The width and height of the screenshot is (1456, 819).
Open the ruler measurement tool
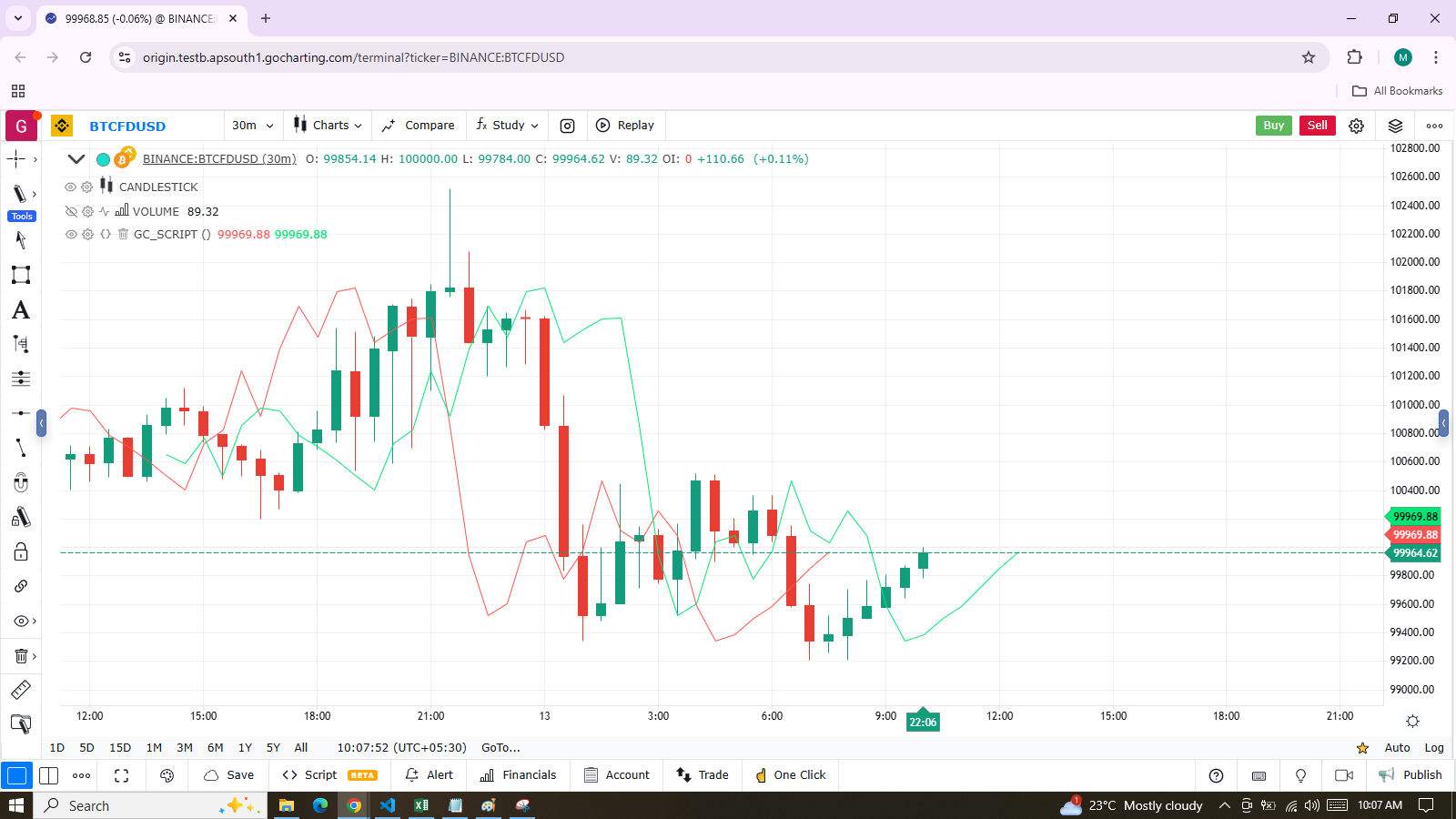coord(20,690)
